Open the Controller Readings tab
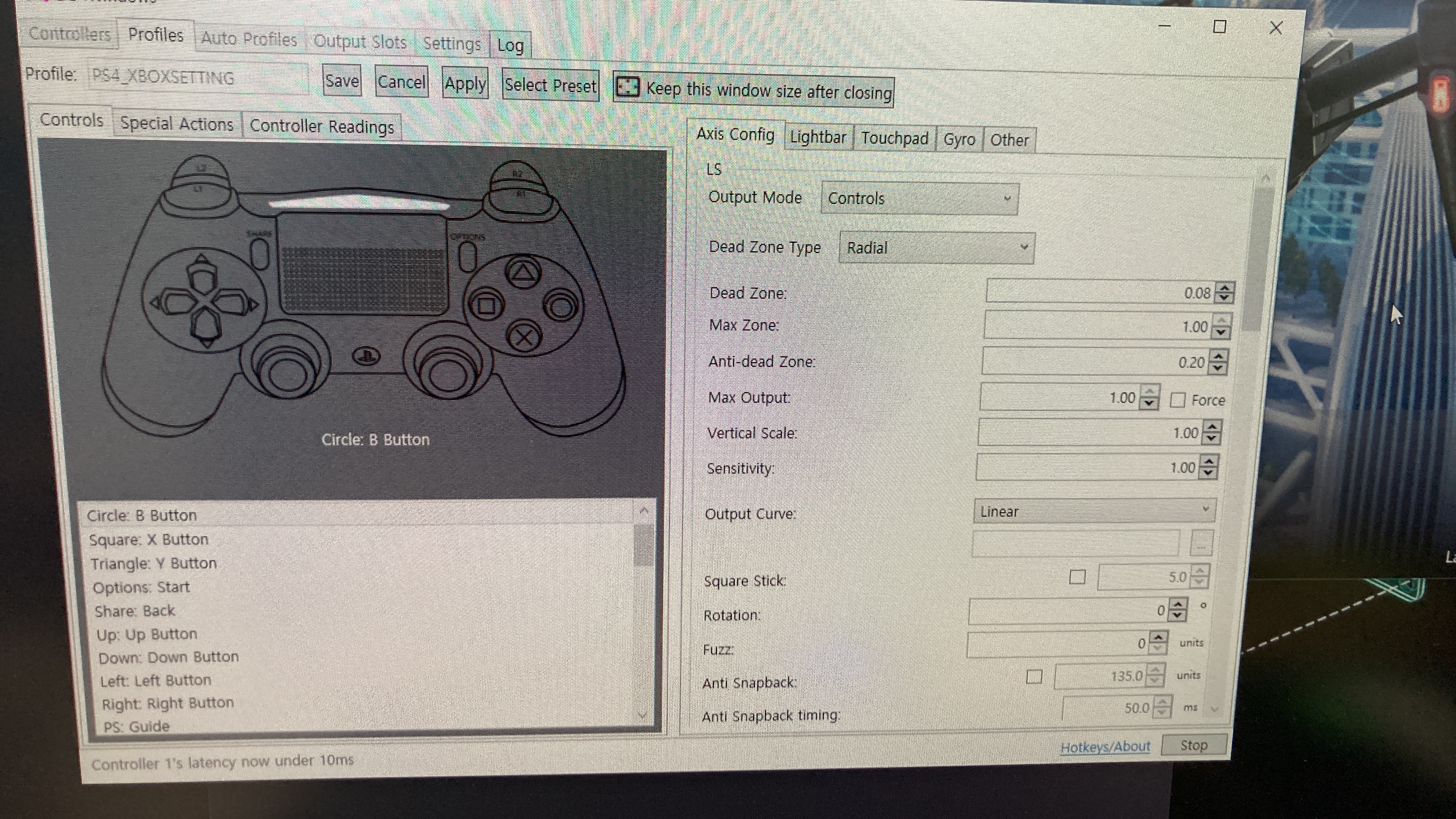Screen dimensions: 1456x819 pos(322,126)
